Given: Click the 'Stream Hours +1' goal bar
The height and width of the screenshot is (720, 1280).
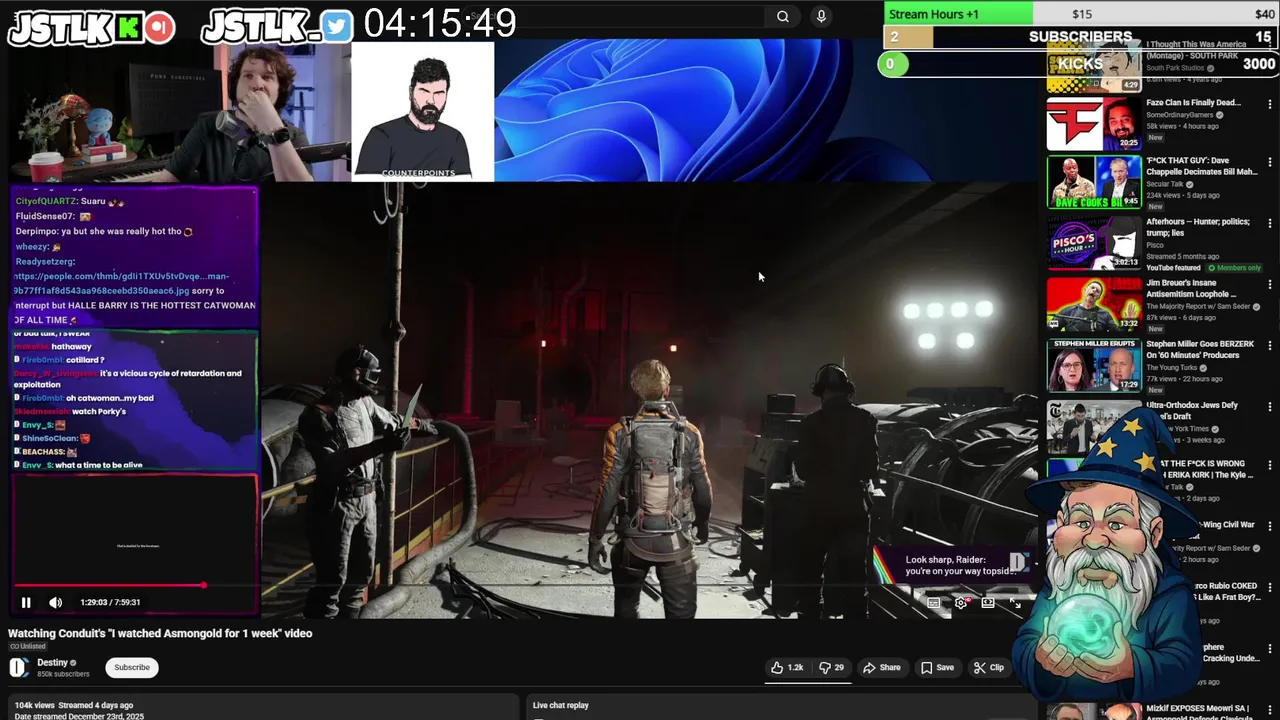Looking at the screenshot, I should pyautogui.click(x=958, y=14).
